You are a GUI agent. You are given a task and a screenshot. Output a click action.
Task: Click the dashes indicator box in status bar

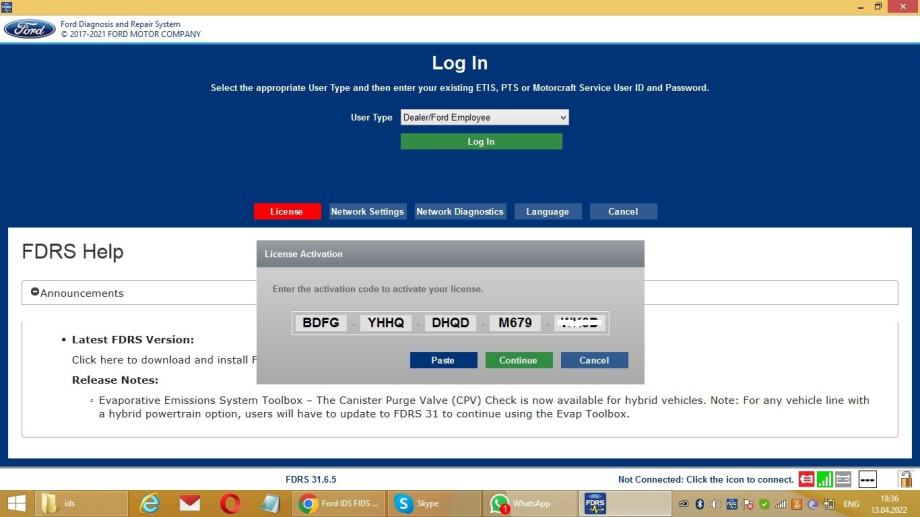pos(867,479)
